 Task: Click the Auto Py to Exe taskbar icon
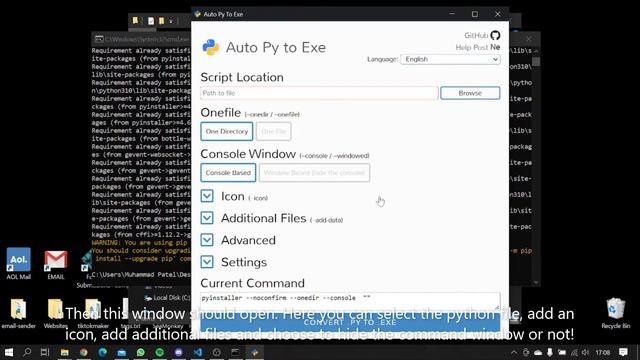[x=255, y=352]
